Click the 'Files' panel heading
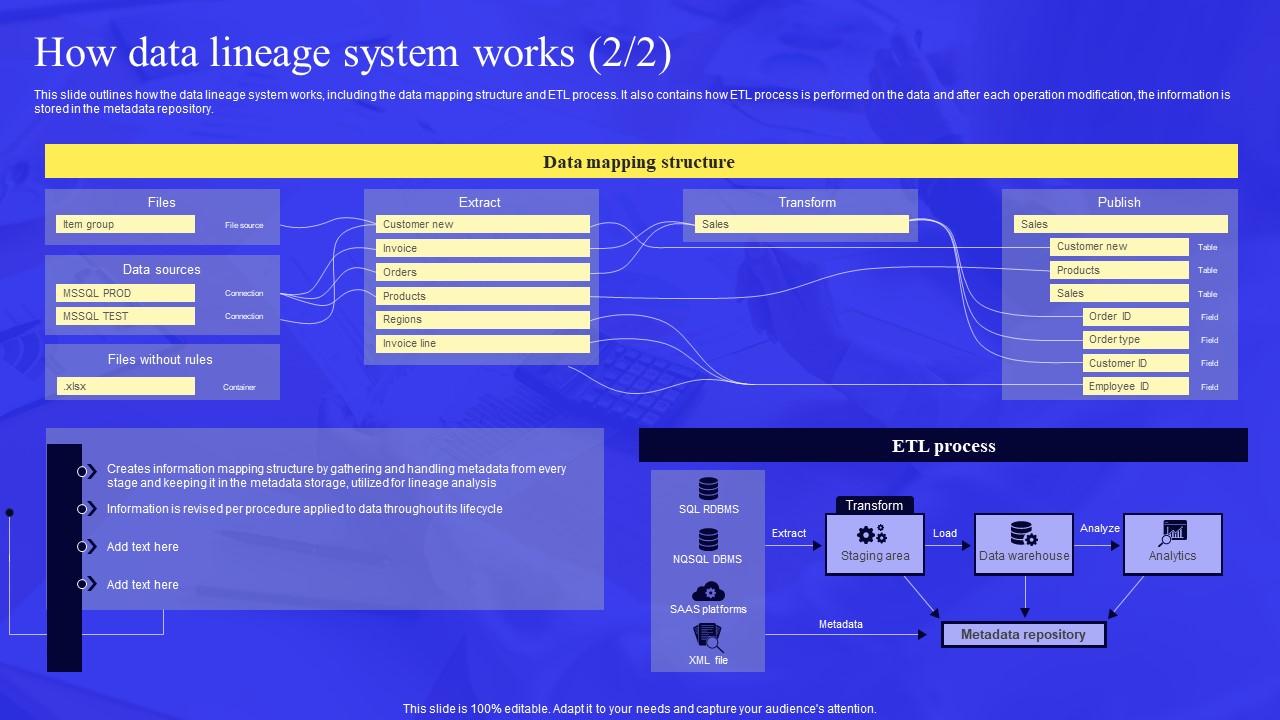This screenshot has width=1280, height=720. point(161,202)
